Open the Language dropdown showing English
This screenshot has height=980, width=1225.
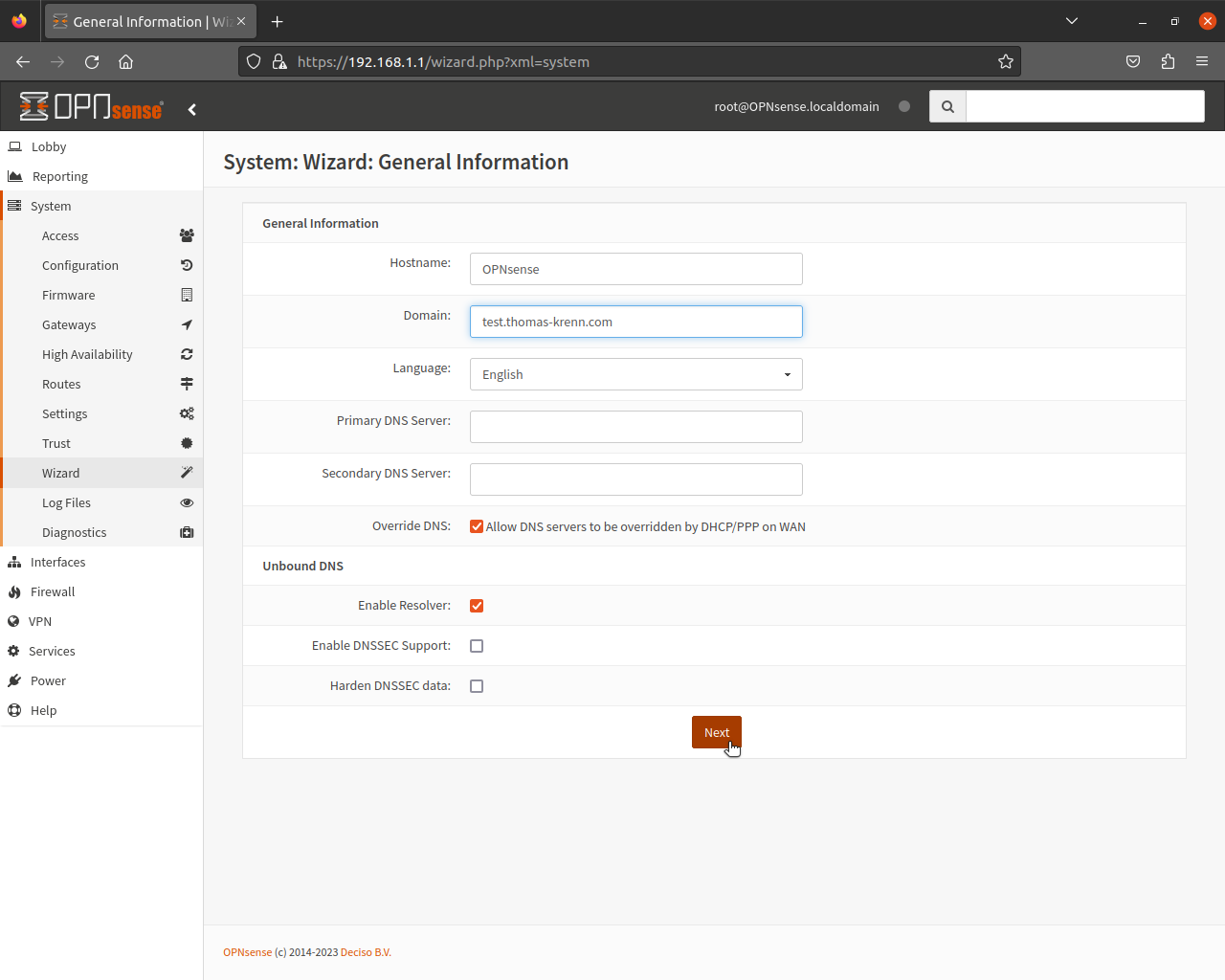click(635, 374)
